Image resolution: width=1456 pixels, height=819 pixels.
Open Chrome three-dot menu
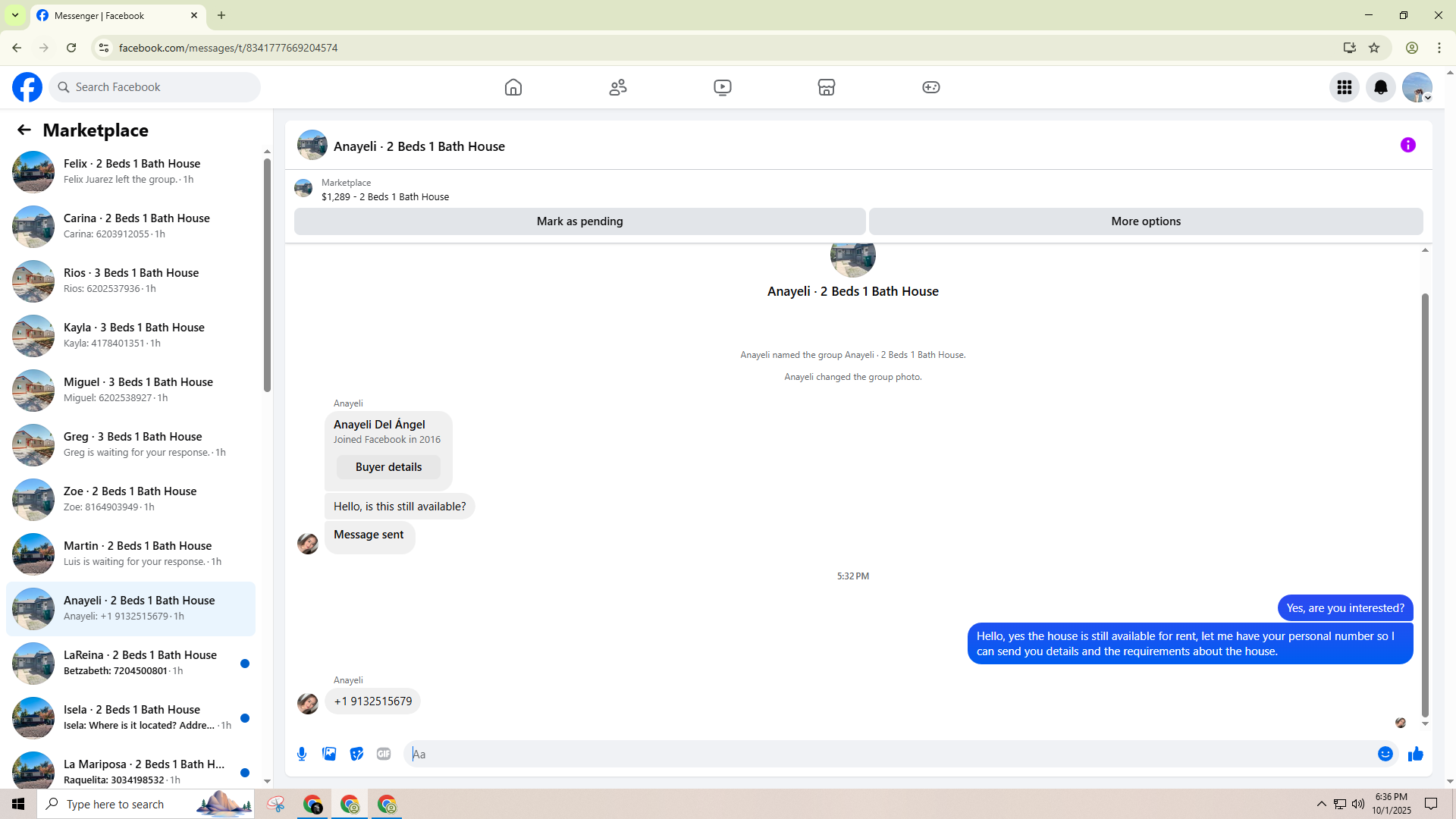1439,48
